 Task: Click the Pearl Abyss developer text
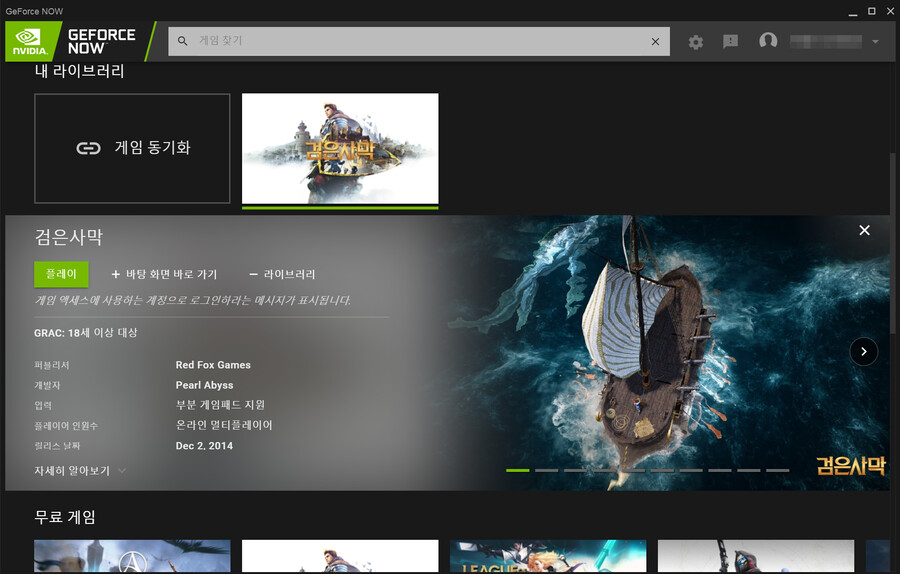click(x=204, y=385)
